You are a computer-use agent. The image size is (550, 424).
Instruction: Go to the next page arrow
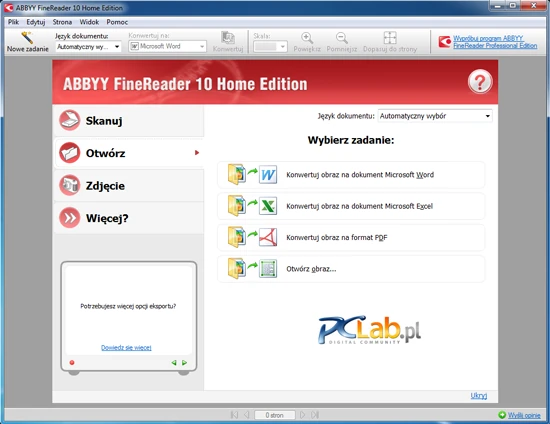[x=302, y=415]
